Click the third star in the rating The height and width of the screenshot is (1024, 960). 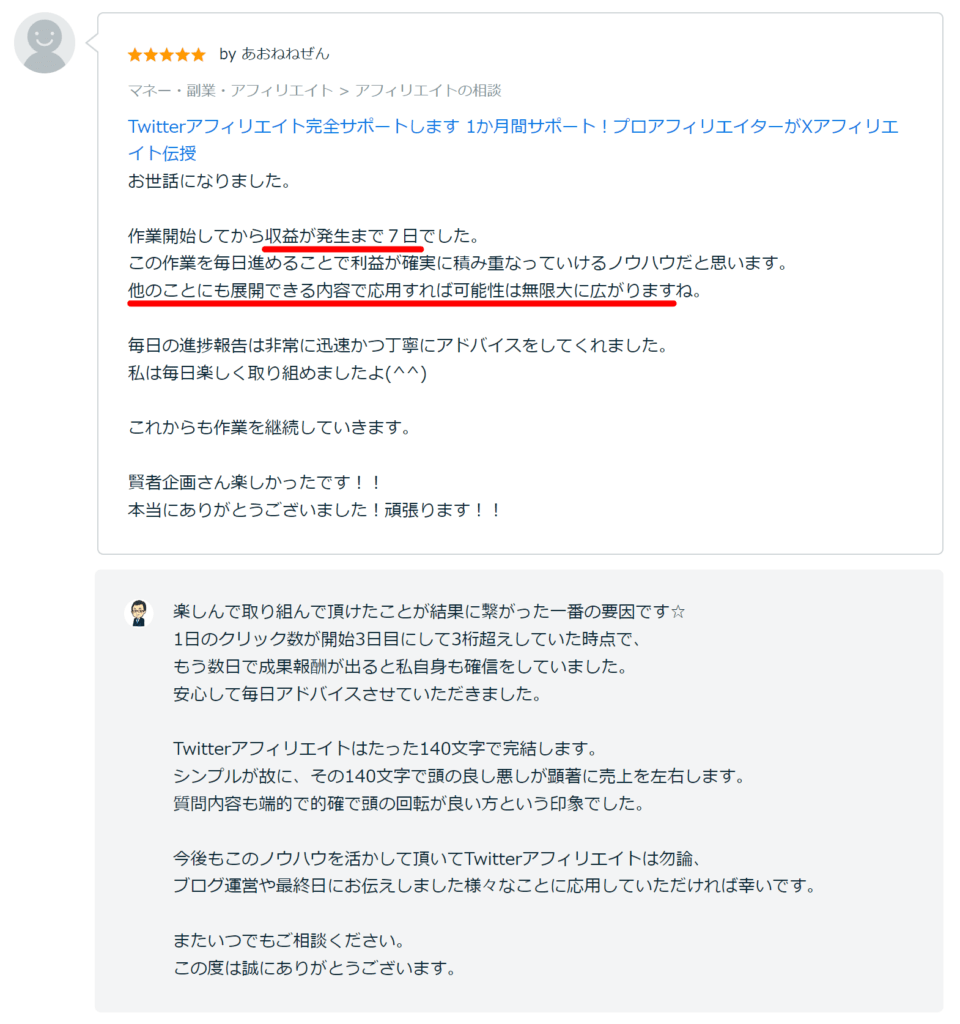click(165, 56)
